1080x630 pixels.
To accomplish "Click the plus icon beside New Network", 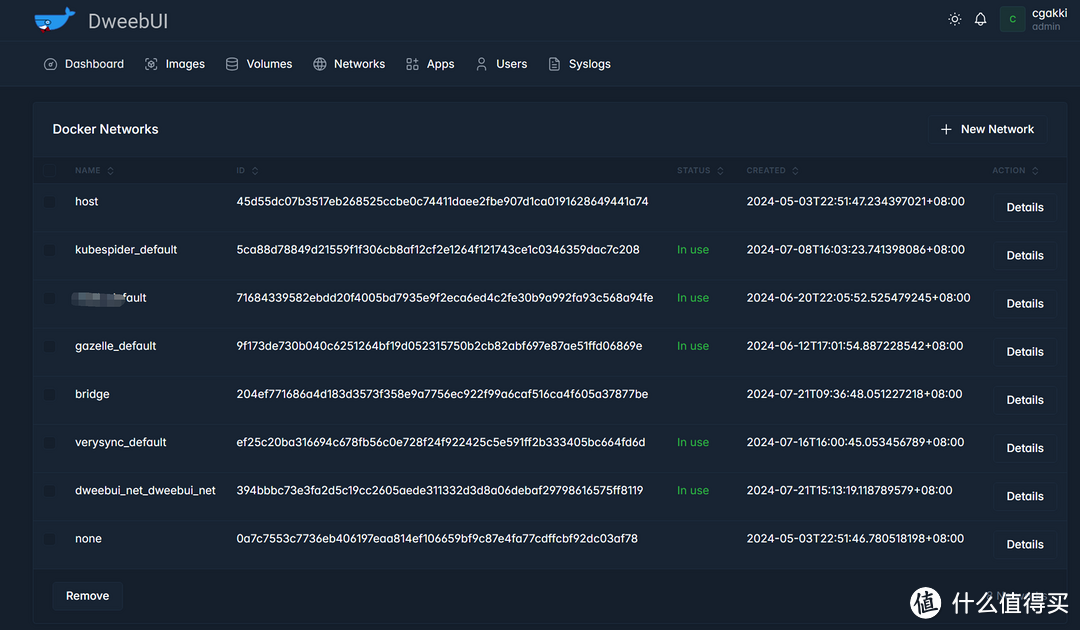I will pos(946,129).
